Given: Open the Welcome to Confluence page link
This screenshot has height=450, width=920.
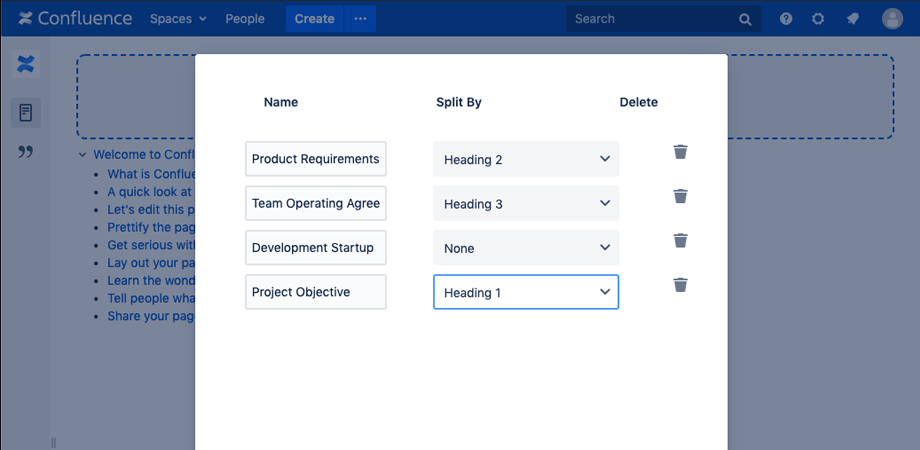Looking at the screenshot, I should (144, 155).
